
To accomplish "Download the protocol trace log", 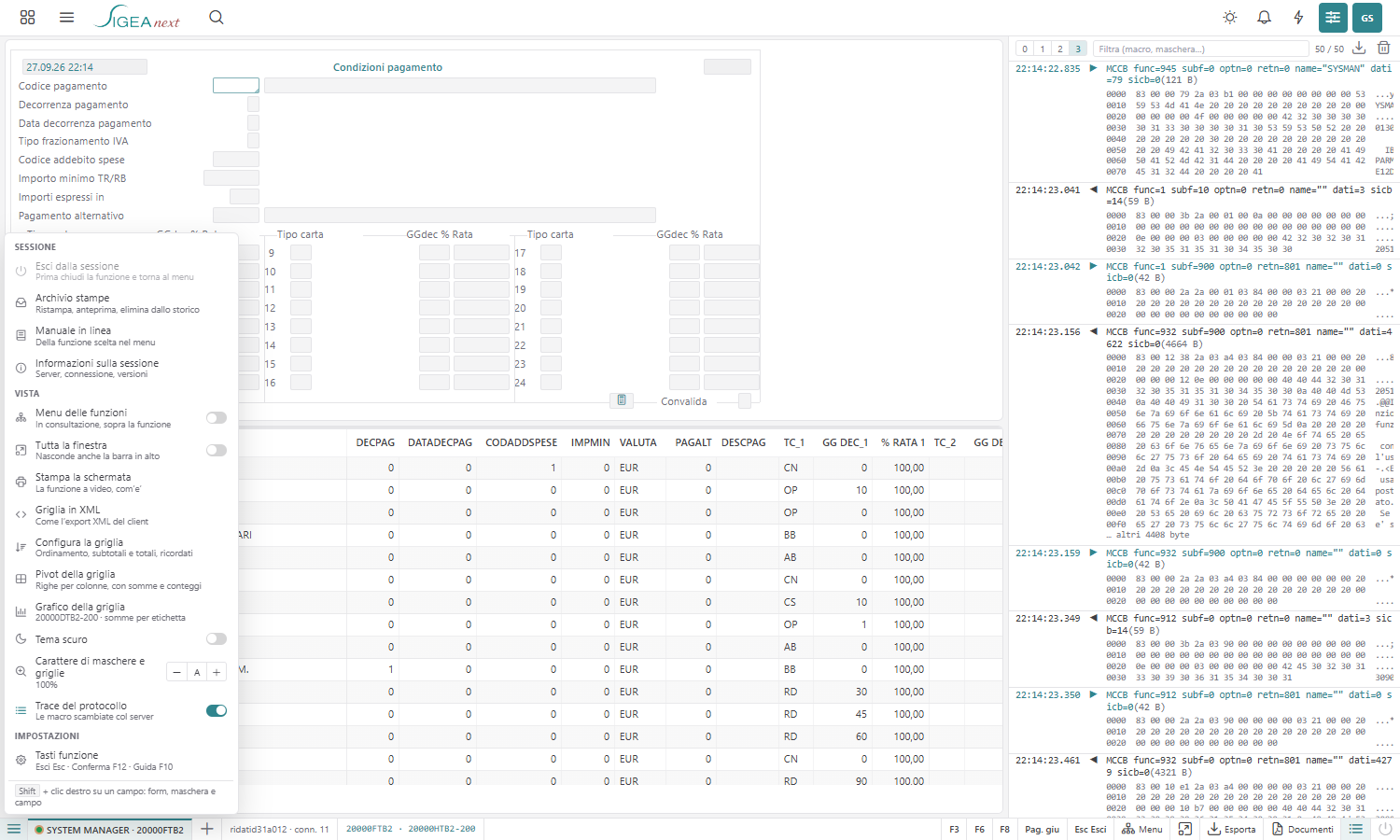I will pos(1360,49).
